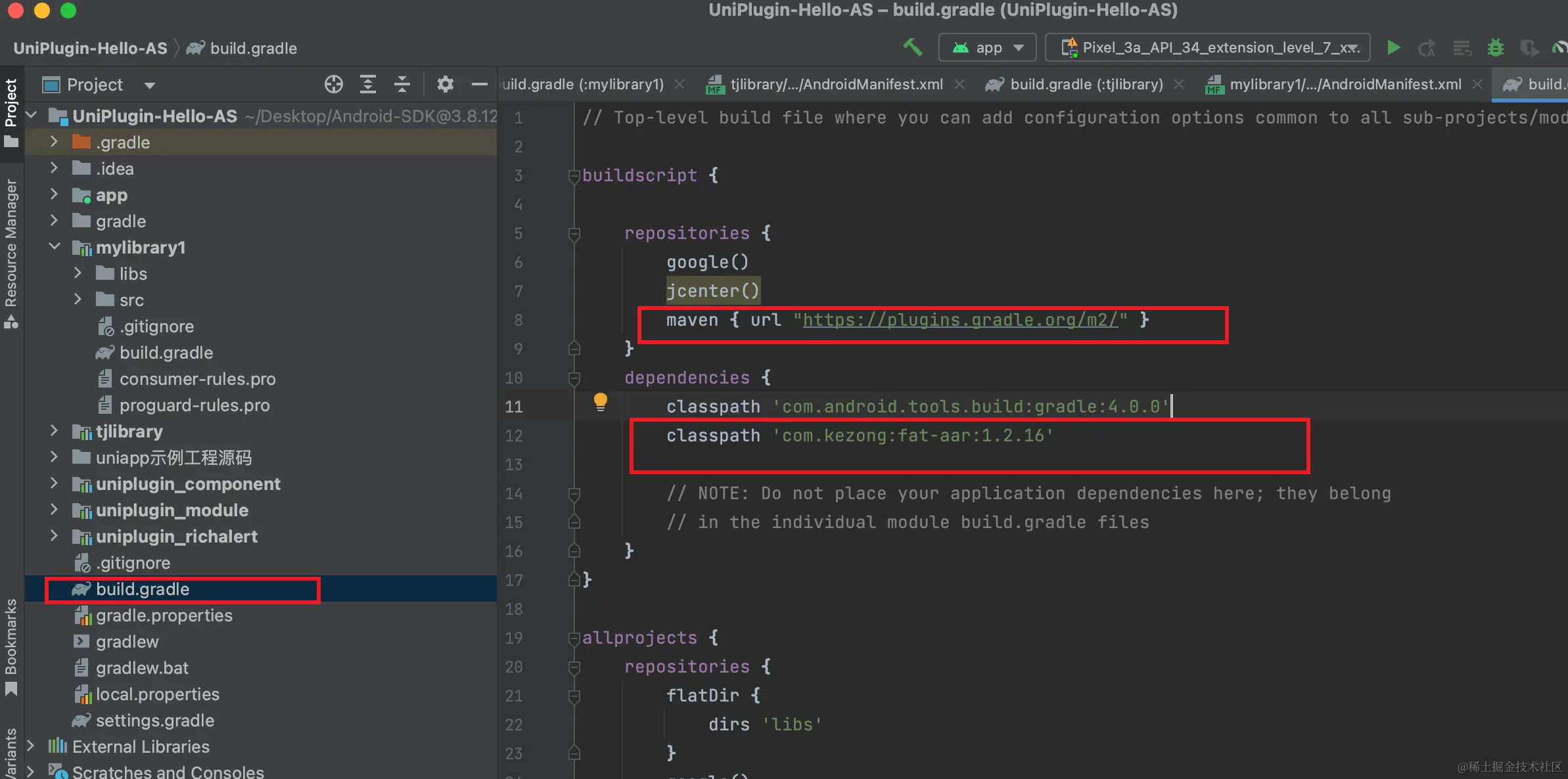The height and width of the screenshot is (779, 1568).
Task: Open Pixel_3a device selector dropdown
Action: (x=1207, y=47)
